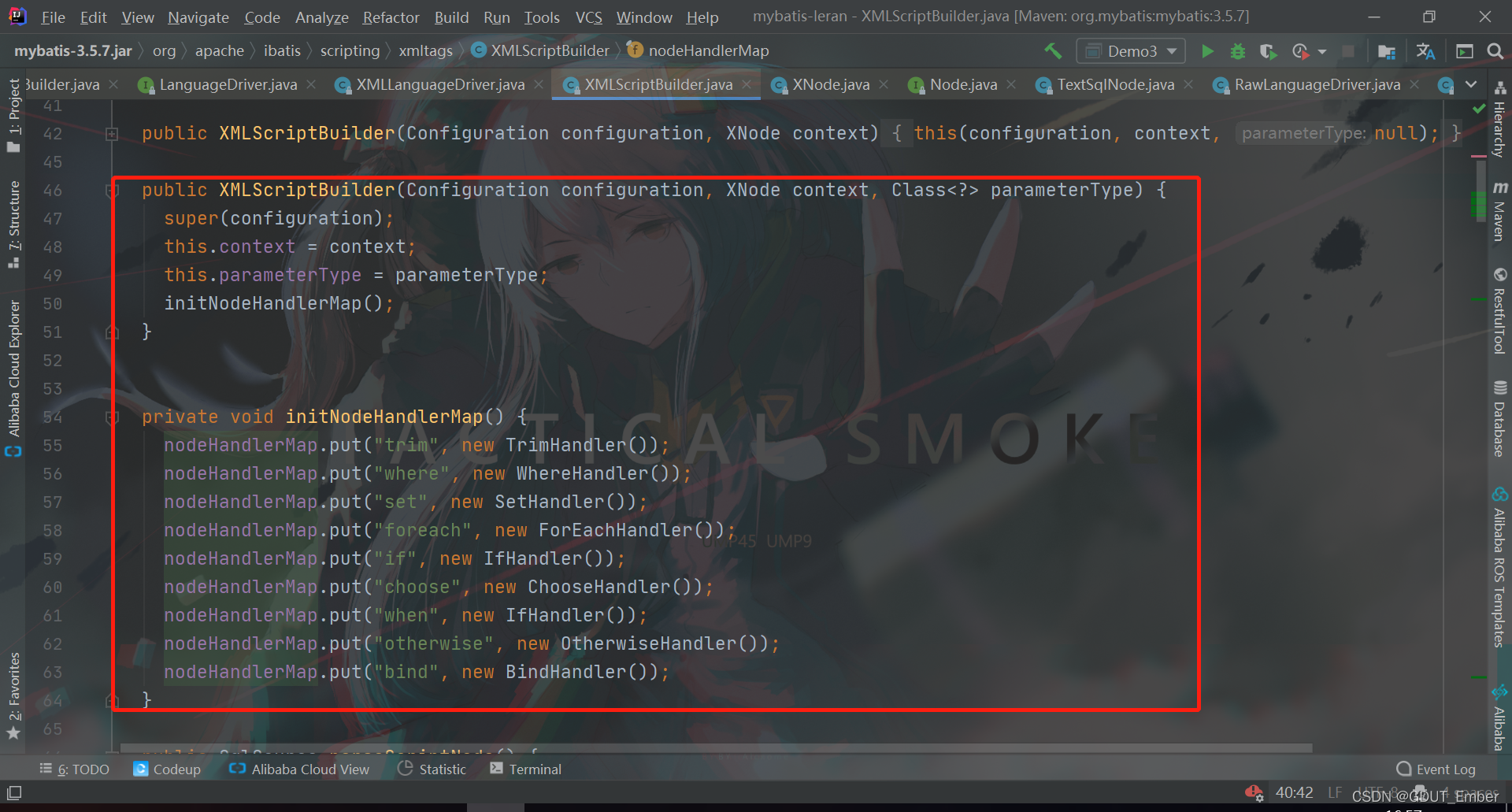Toggle the Database tool window
This screenshot has height=812, width=1512.
[x=1499, y=419]
